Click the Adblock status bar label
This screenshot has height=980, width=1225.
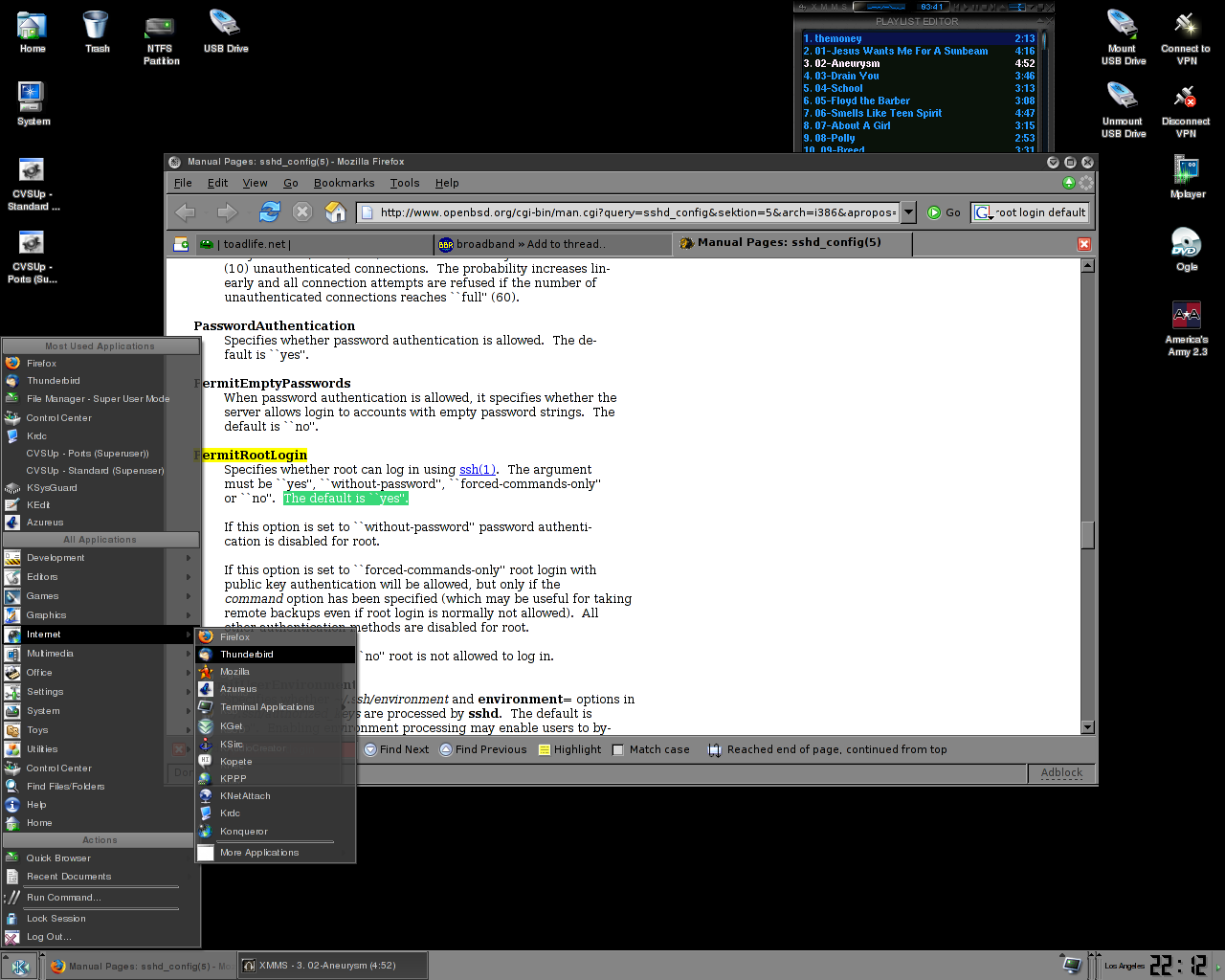(x=1061, y=772)
